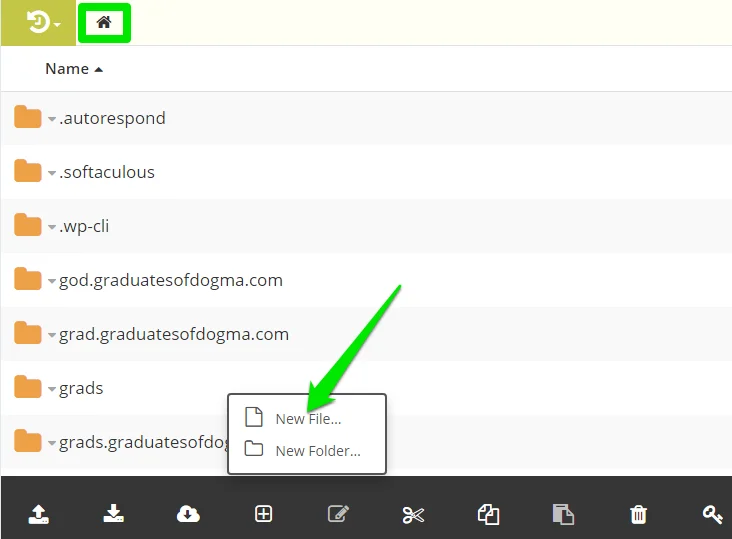Screen dimensions: 732x539
Task: Click the permissions key toolbar icon
Action: [713, 514]
